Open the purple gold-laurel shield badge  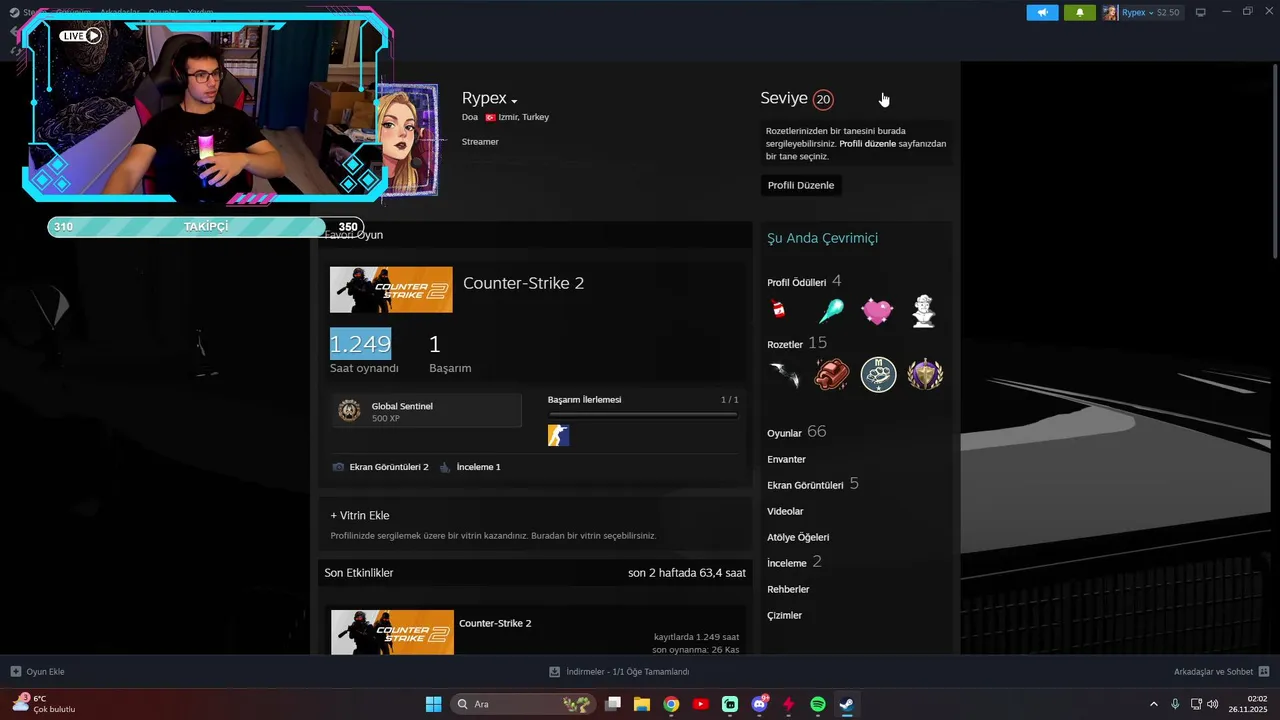click(925, 375)
